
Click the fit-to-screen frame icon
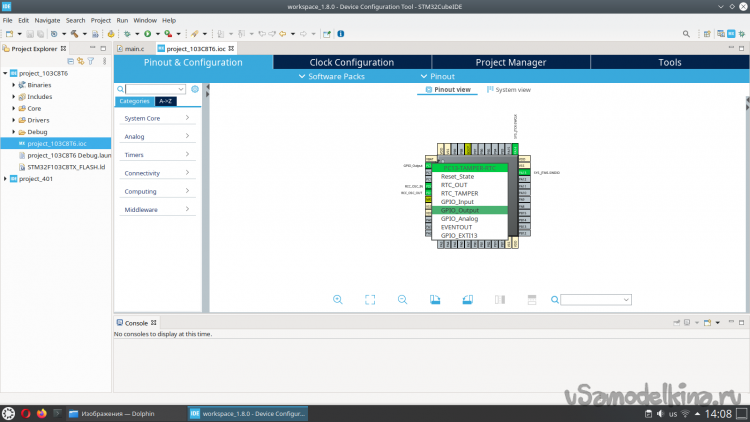[370, 299]
